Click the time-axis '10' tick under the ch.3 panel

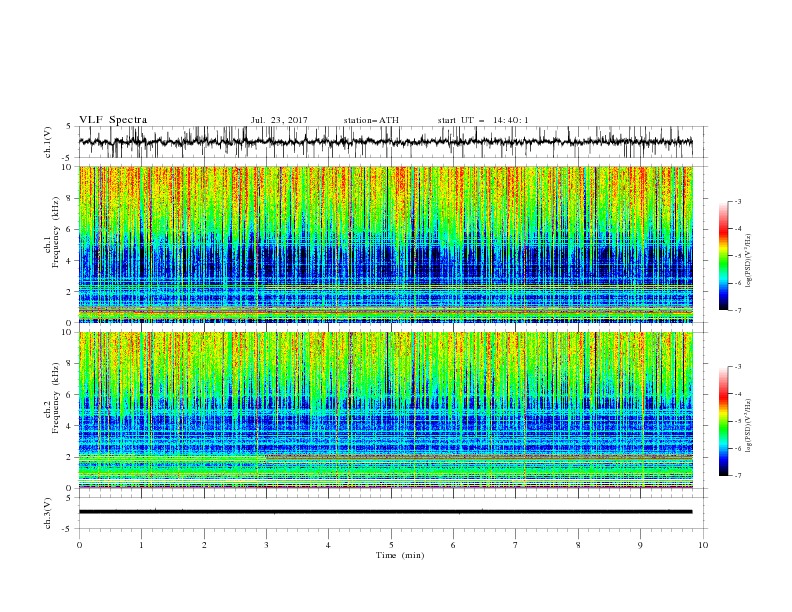[x=703, y=545]
